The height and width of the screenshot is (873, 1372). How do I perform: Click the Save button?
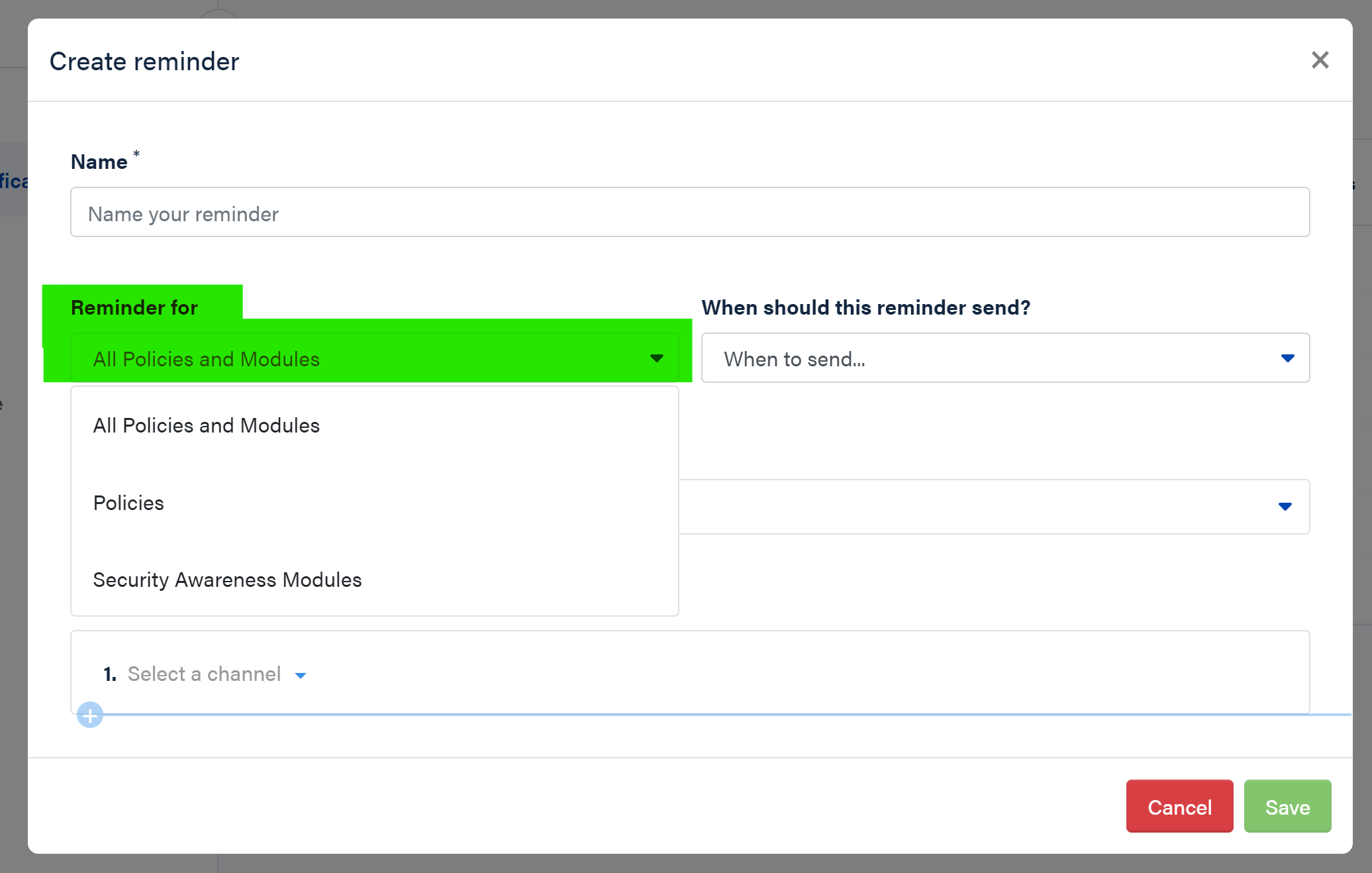click(1287, 807)
